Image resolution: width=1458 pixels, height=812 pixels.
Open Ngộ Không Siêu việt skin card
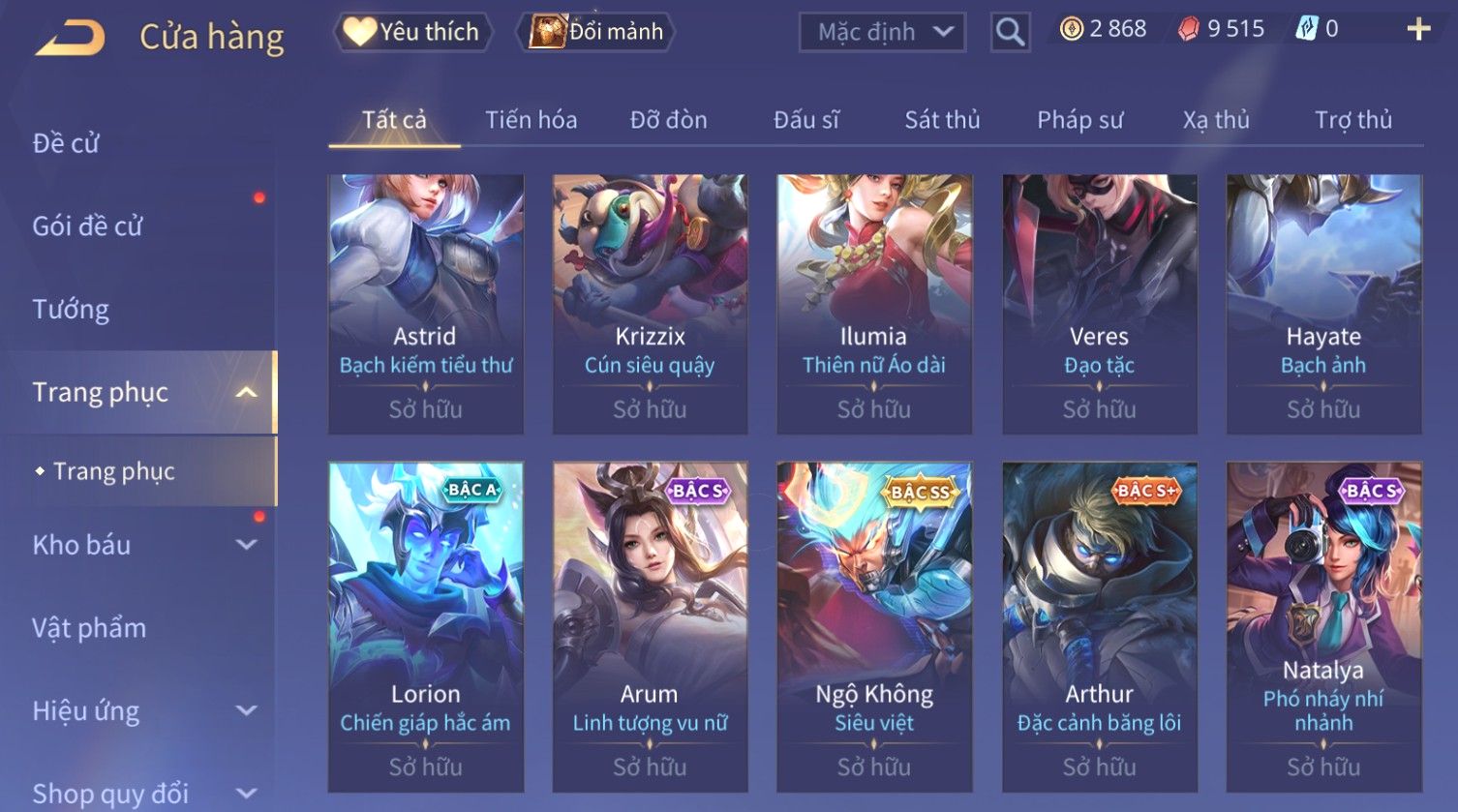[x=874, y=627]
